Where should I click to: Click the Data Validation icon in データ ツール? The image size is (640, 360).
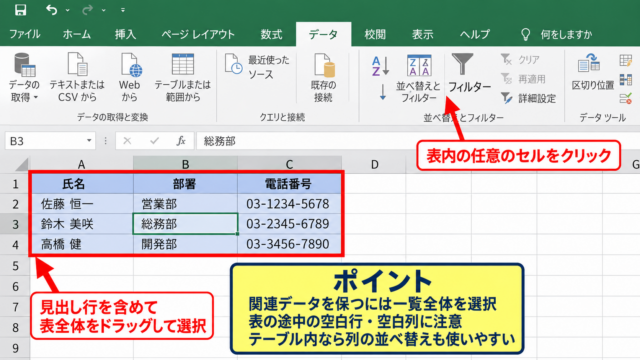click(x=625, y=98)
